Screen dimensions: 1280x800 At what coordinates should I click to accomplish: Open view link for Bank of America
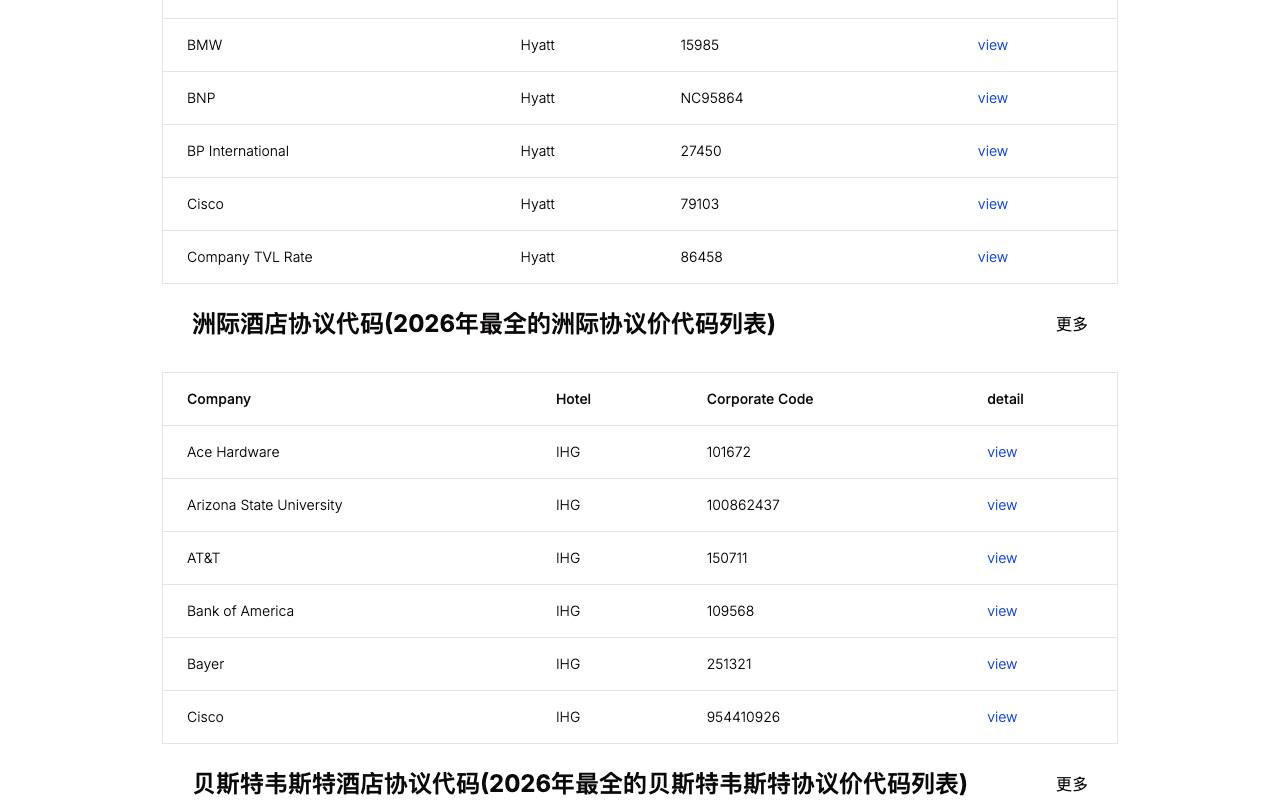point(1002,611)
